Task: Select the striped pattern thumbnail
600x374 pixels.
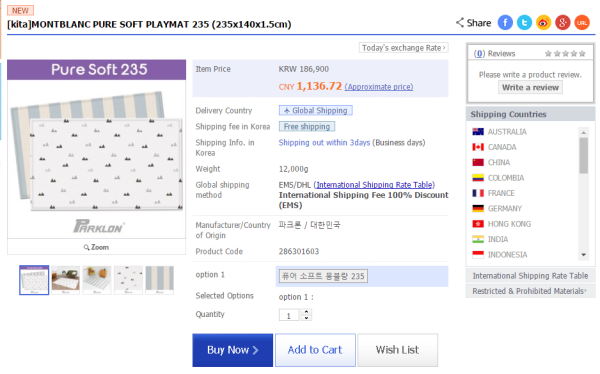Action: 160,280
